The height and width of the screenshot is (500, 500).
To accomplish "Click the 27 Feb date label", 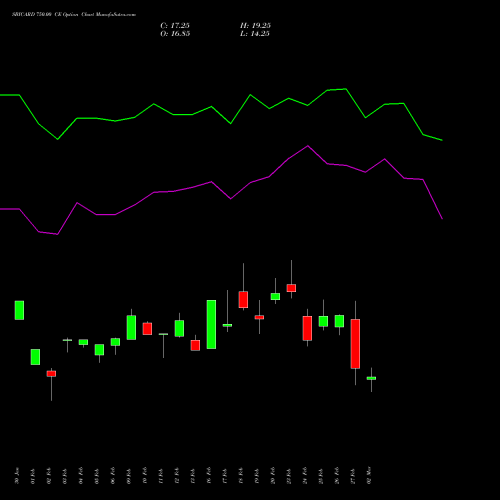I will 353,476.
